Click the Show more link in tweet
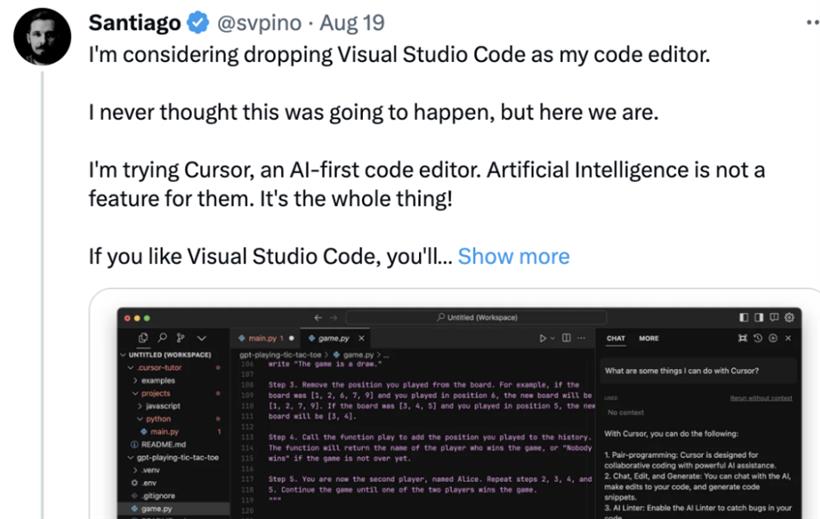The height and width of the screenshot is (519, 820). click(x=514, y=256)
